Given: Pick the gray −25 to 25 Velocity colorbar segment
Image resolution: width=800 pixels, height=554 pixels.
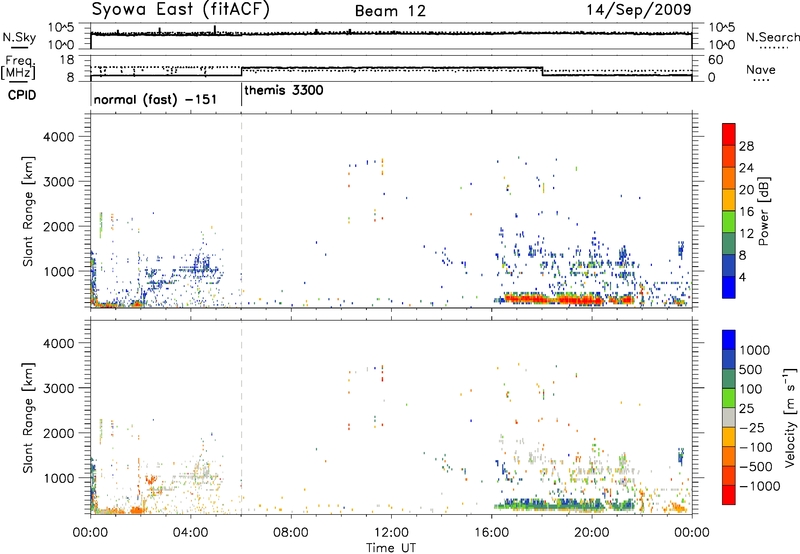Looking at the screenshot, I should coord(729,418).
